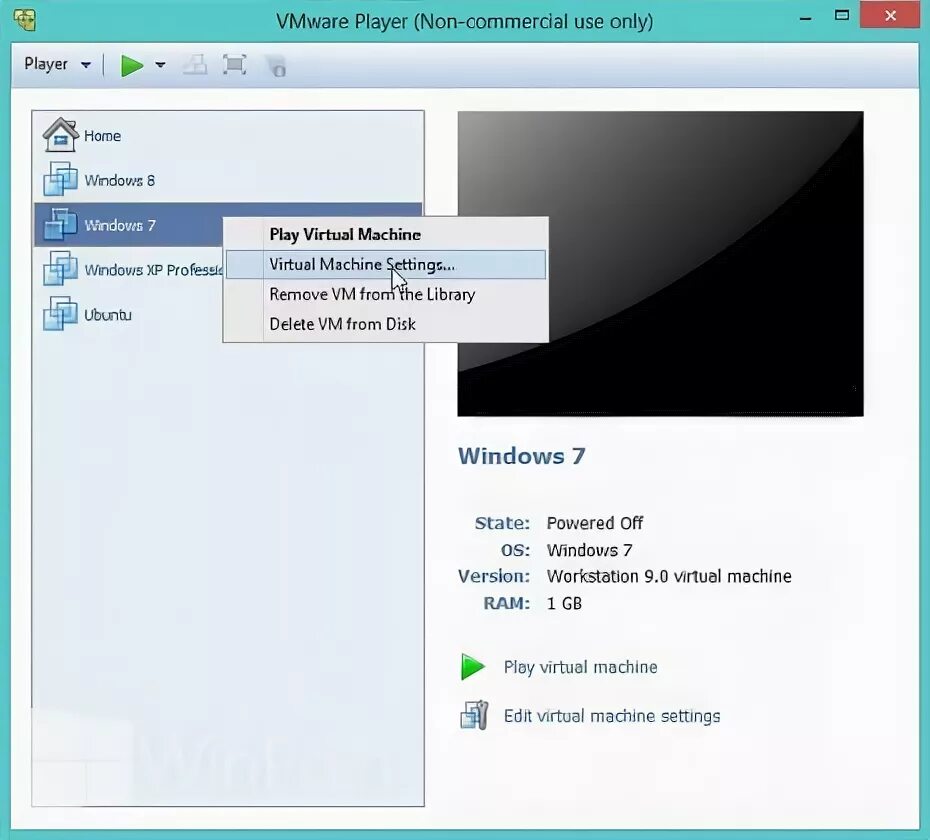Viewport: 930px width, 840px height.
Task: Select Ubuntu label in library
Action: 107,315
